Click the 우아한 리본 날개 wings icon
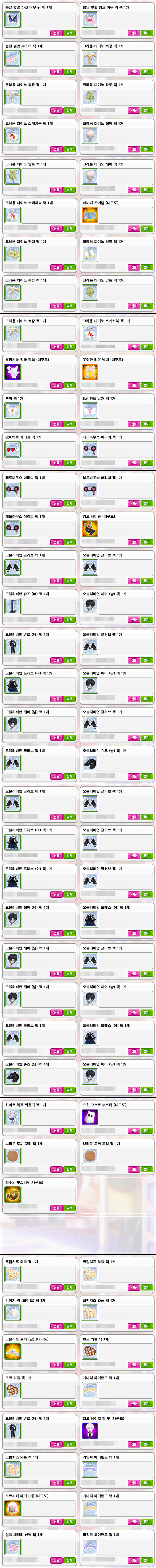Image resolution: width=156 pixels, height=1568 pixels. click(89, 372)
